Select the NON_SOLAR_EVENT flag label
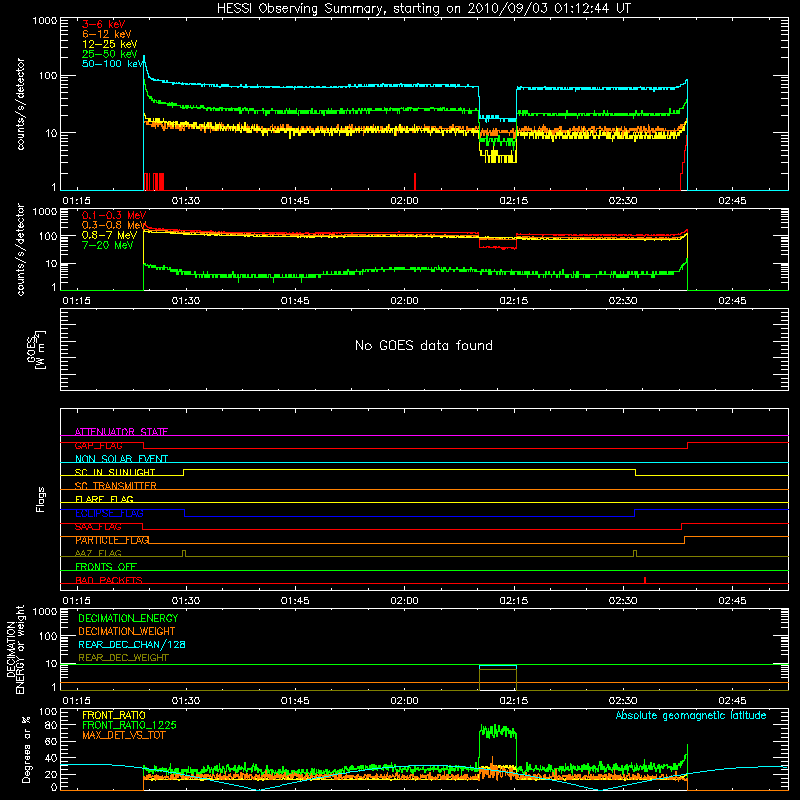Image resolution: width=800 pixels, height=800 pixels. pyautogui.click(x=121, y=459)
